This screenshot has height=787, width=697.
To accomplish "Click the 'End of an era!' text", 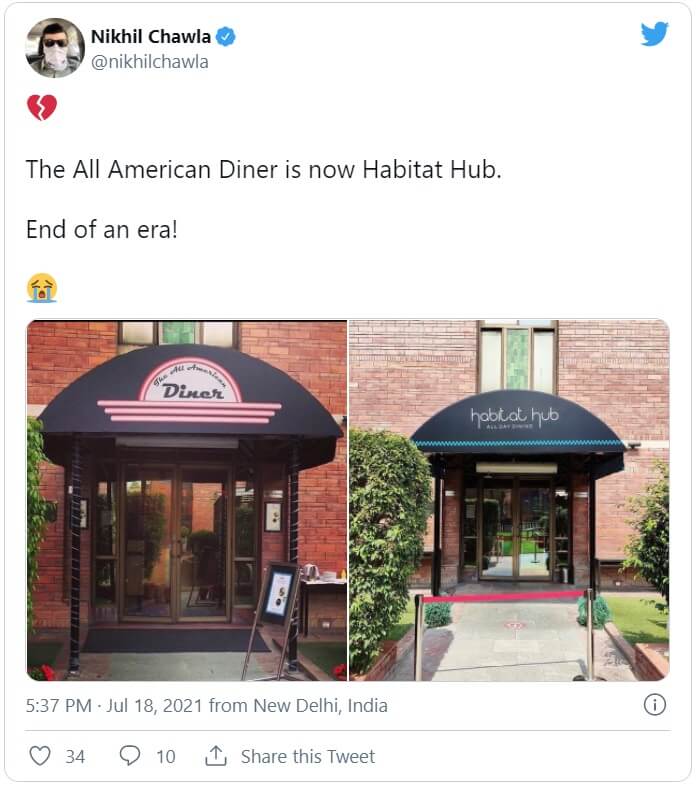I will click(102, 229).
